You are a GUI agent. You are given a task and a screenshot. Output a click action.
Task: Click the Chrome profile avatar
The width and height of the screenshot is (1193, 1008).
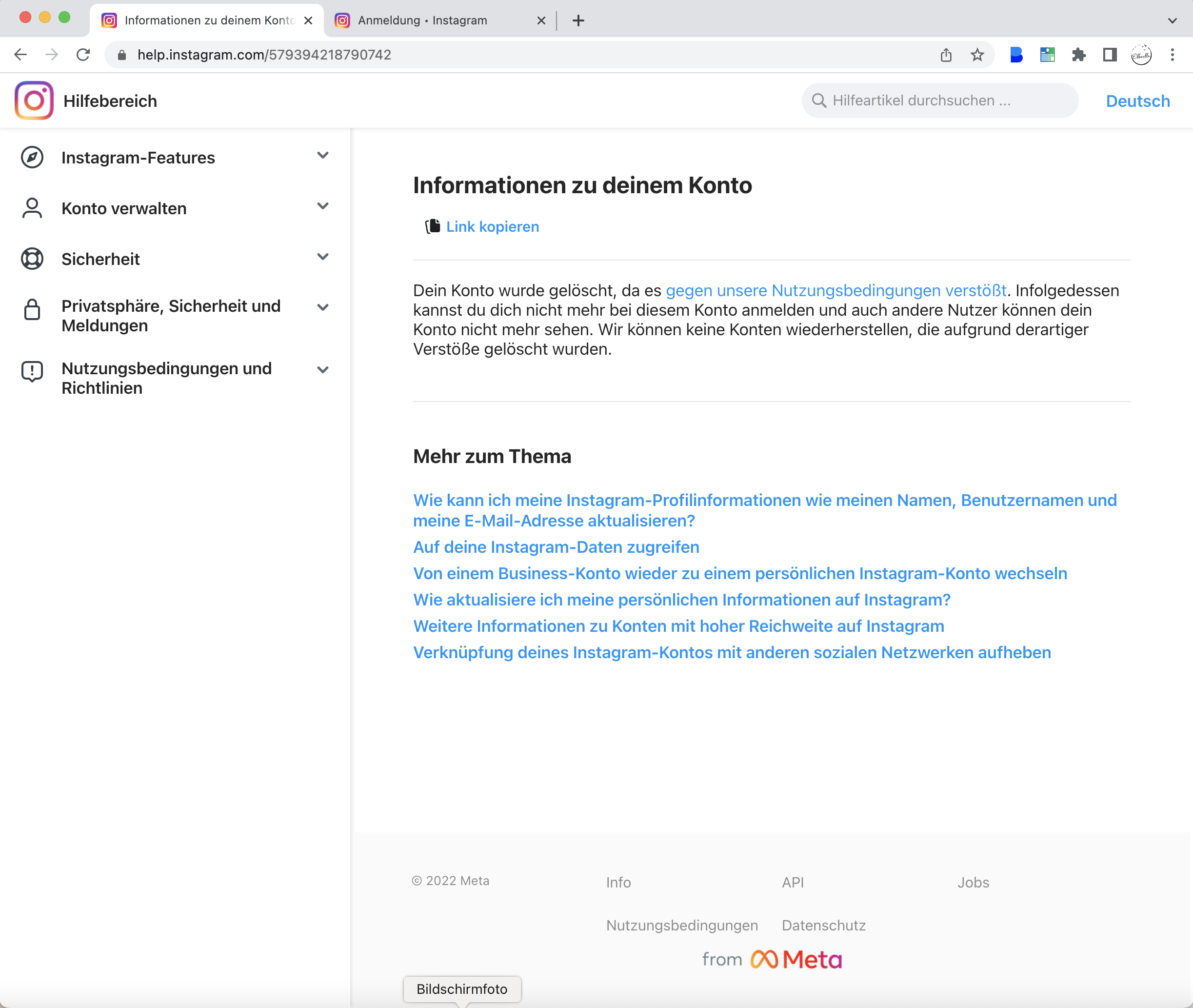pyautogui.click(x=1141, y=55)
